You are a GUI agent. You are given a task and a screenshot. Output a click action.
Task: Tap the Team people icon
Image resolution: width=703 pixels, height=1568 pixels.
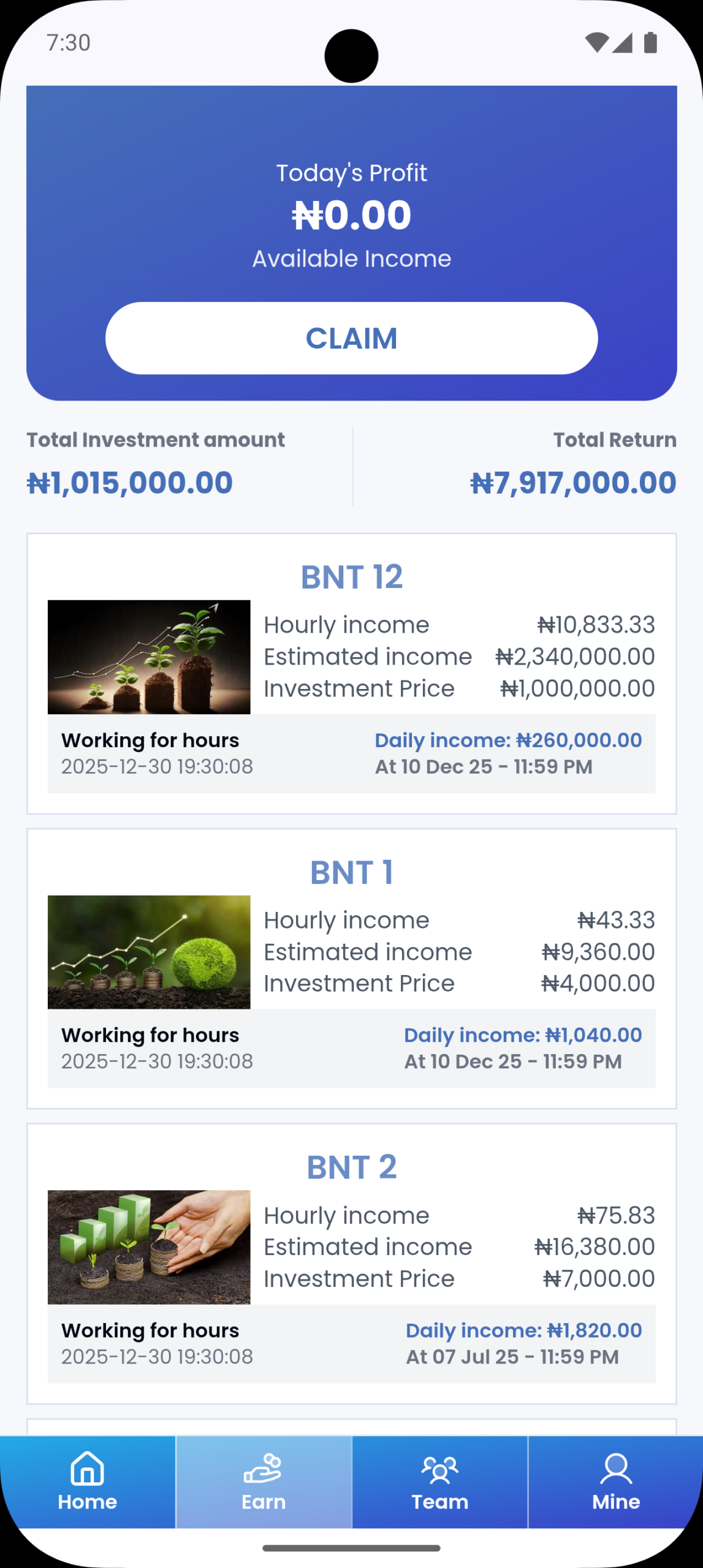439,1469
